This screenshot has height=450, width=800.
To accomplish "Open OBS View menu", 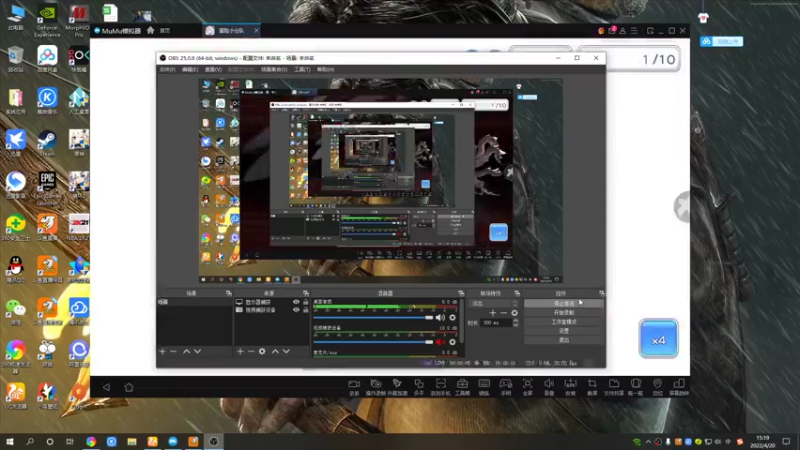I will pyautogui.click(x=213, y=69).
